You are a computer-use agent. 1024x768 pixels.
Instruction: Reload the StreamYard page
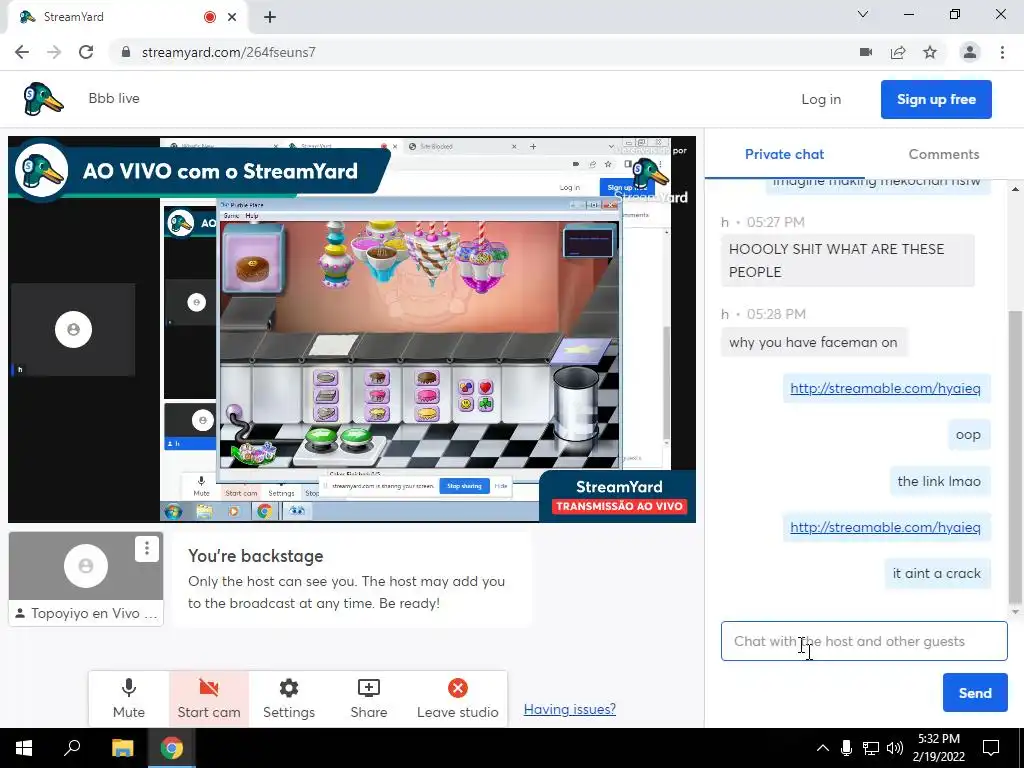tap(86, 52)
